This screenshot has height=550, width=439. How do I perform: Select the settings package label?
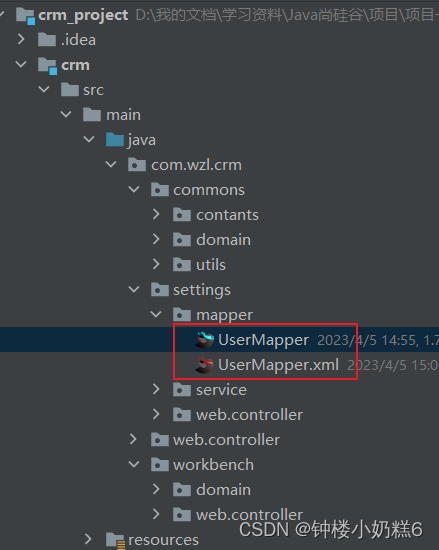tap(202, 290)
